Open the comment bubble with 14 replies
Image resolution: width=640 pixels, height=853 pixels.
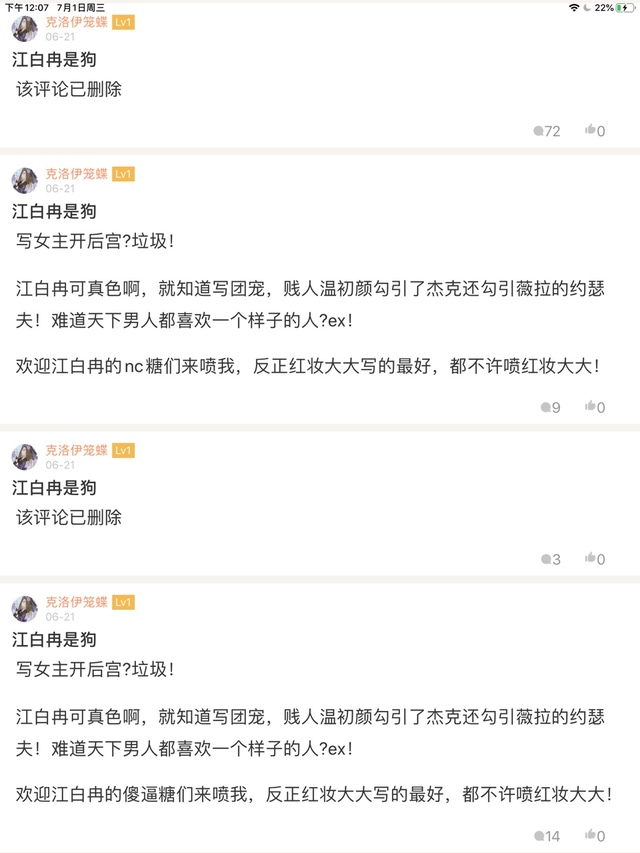[539, 836]
